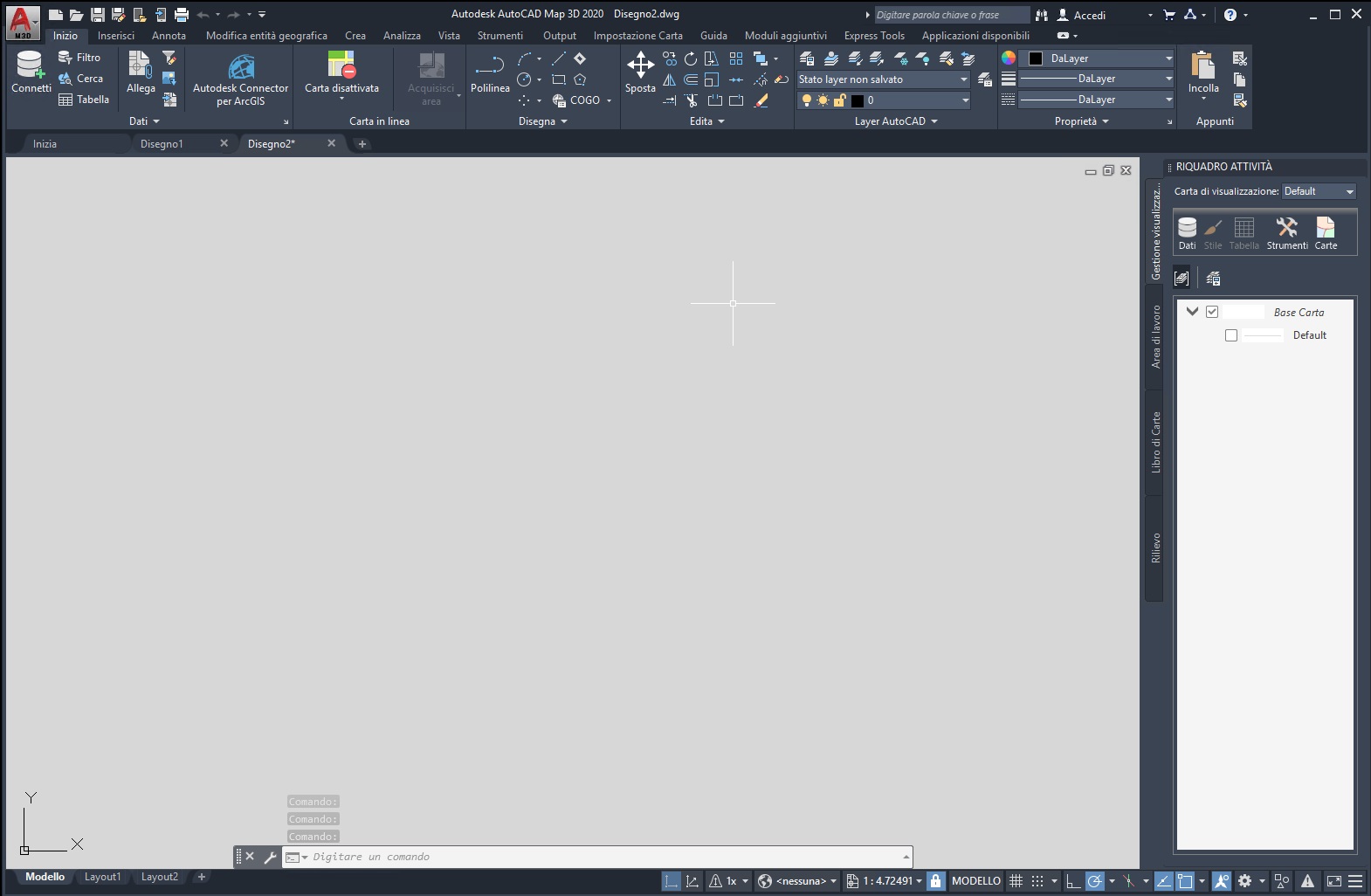
Task: Click the Allega attach icon
Action: coord(140,66)
